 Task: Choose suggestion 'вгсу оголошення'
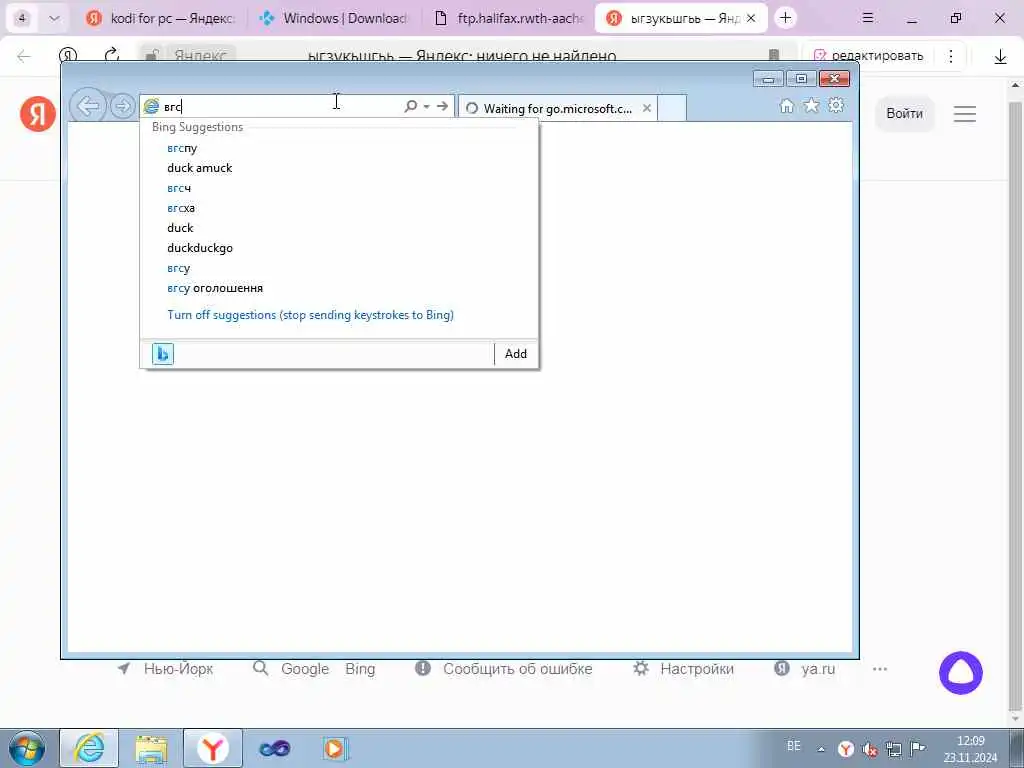tap(215, 288)
